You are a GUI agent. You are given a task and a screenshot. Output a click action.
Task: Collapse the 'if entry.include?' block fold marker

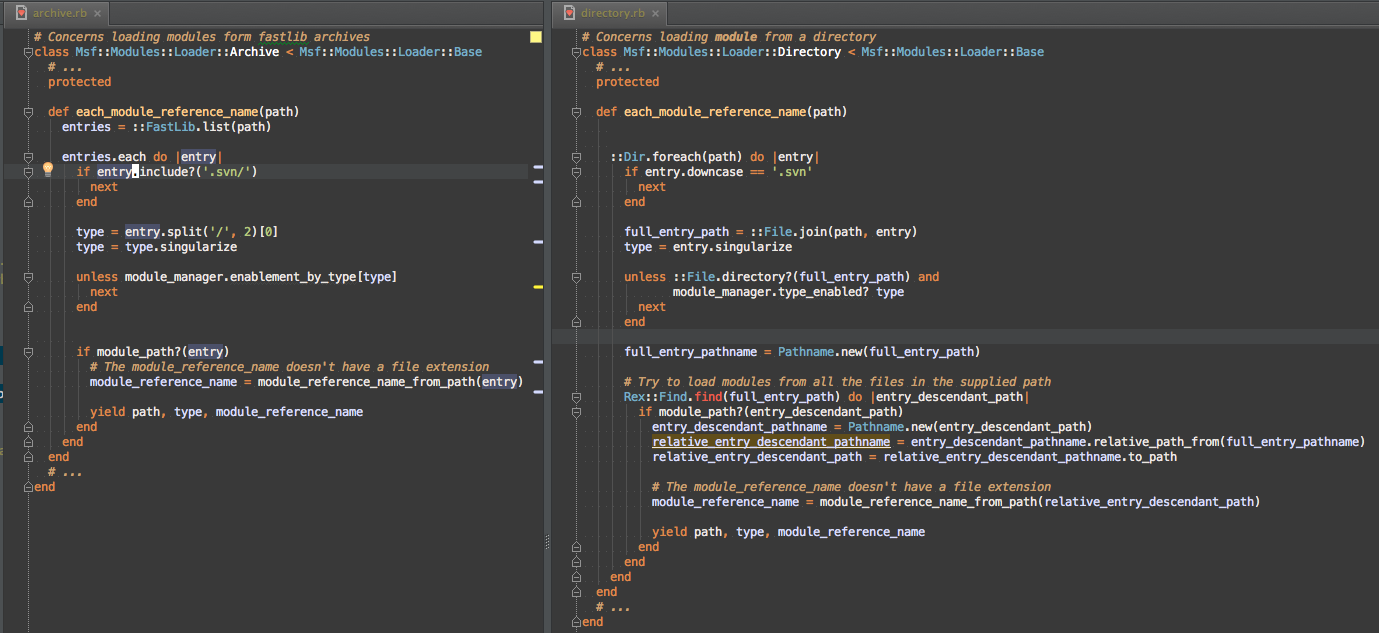pos(28,172)
